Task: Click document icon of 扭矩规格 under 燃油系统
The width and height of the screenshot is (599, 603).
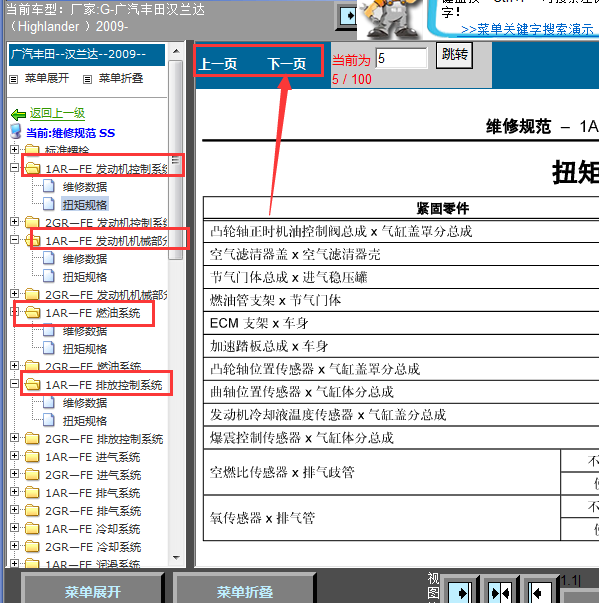Action: pos(49,348)
